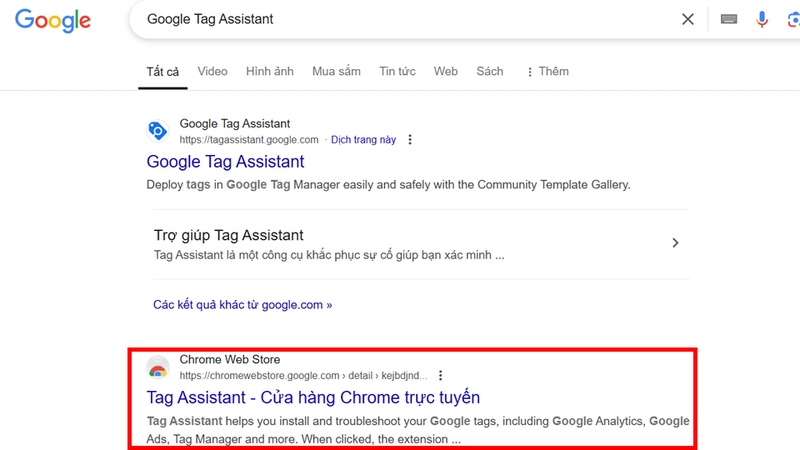The height and width of the screenshot is (450, 800).
Task: Expand the Thêm more filters menu
Action: click(x=548, y=71)
